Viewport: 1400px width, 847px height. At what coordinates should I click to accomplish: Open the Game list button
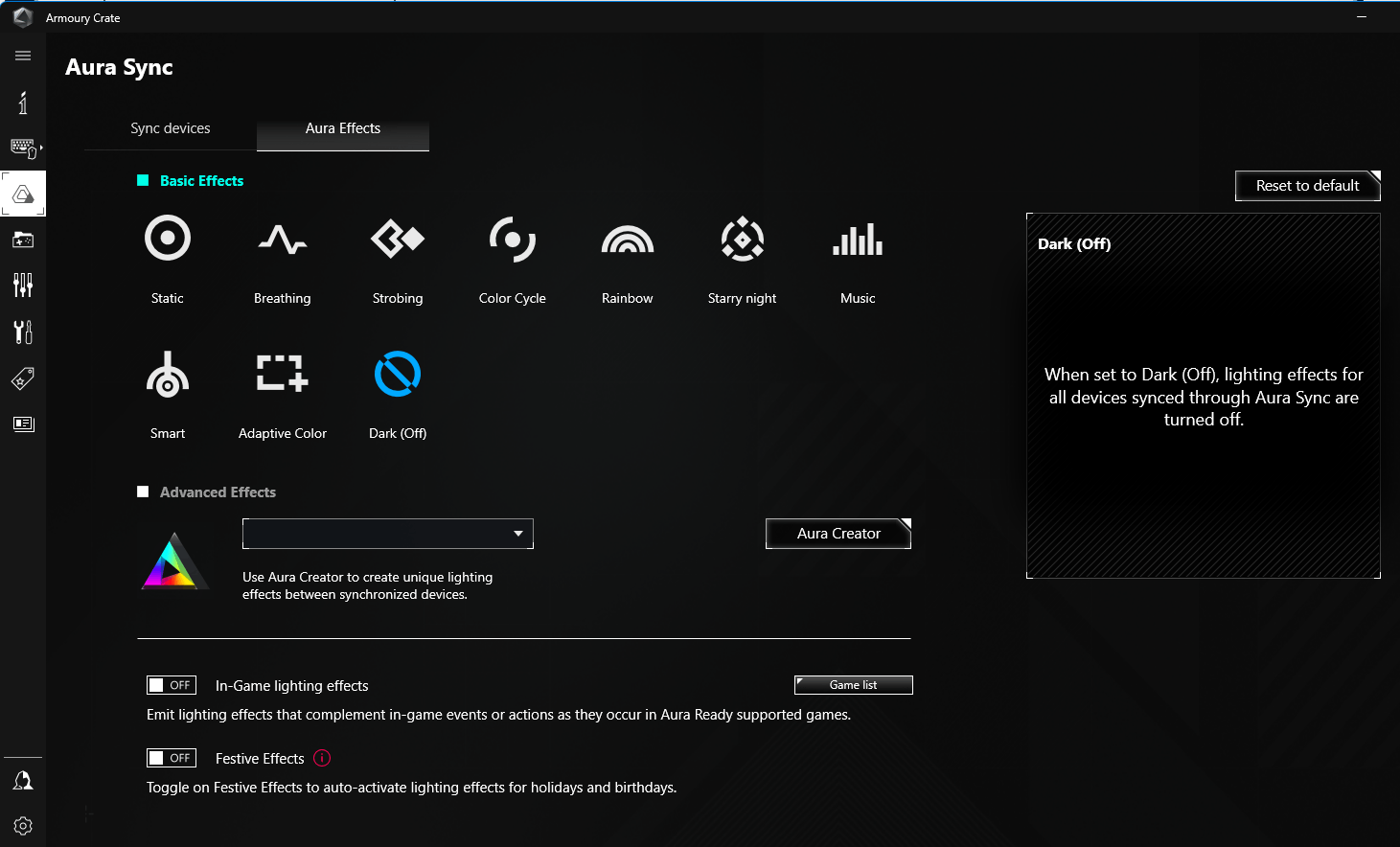pos(854,685)
